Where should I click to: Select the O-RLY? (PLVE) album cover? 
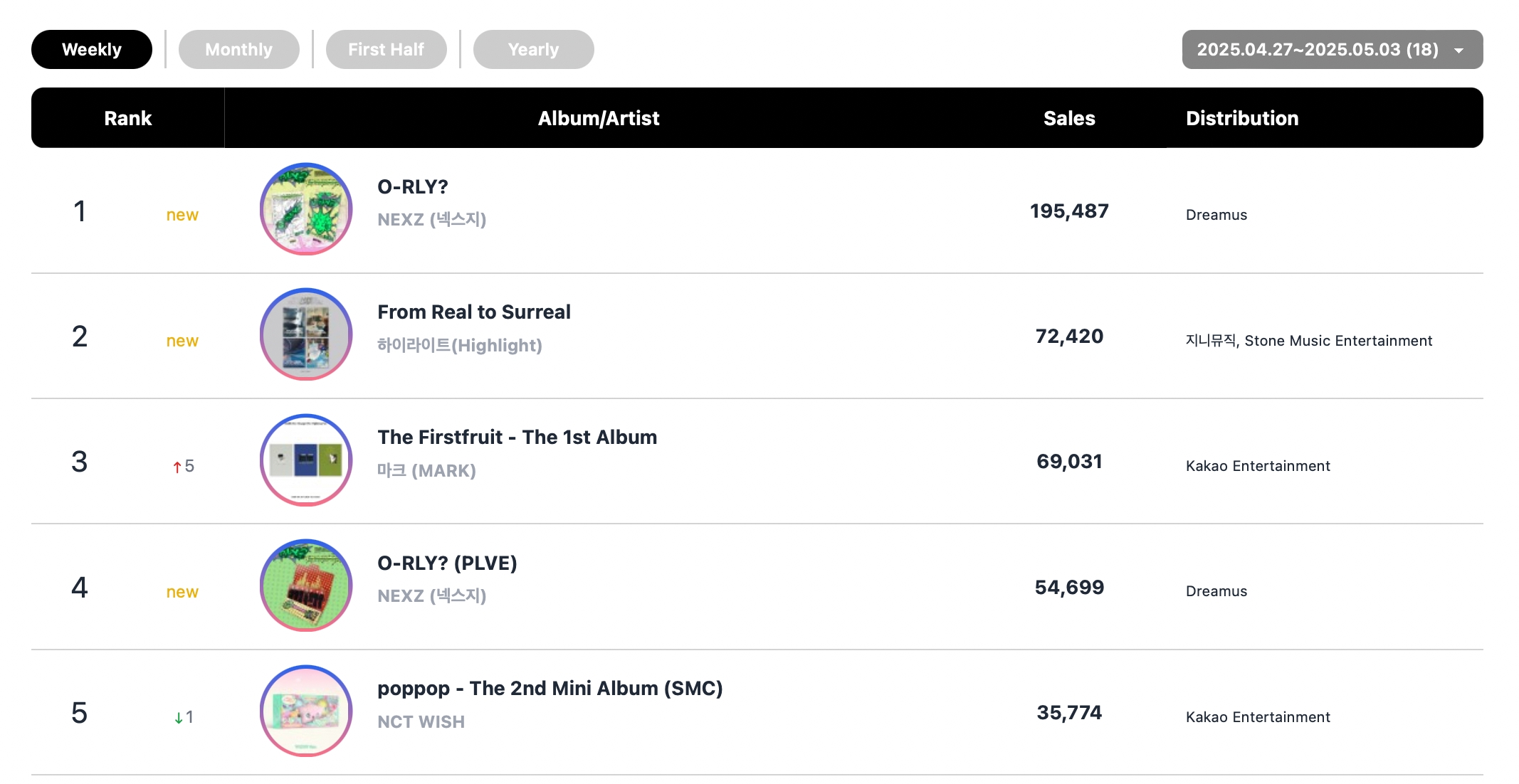pyautogui.click(x=306, y=586)
